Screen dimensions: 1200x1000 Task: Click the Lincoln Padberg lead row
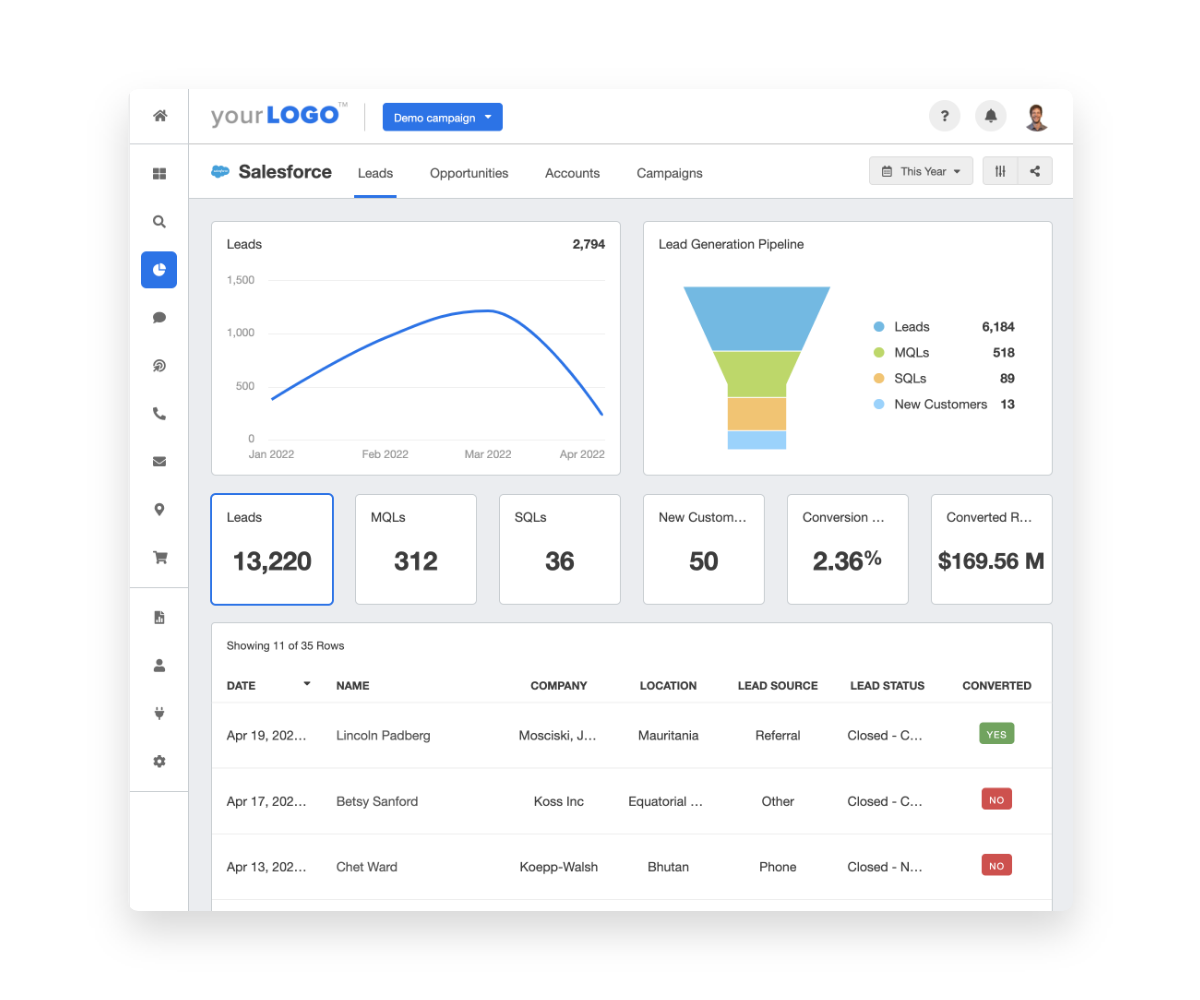(383, 735)
